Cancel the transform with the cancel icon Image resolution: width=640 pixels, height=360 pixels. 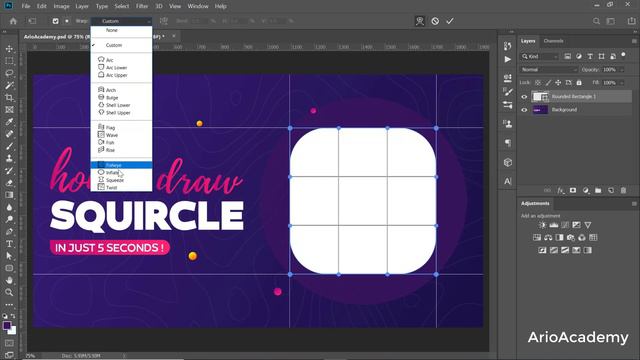coord(435,21)
